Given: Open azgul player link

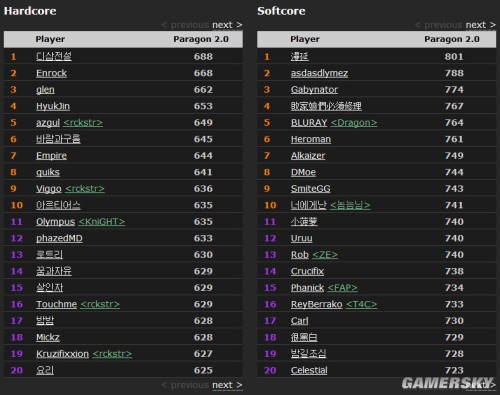Looking at the screenshot, I should point(48,123).
